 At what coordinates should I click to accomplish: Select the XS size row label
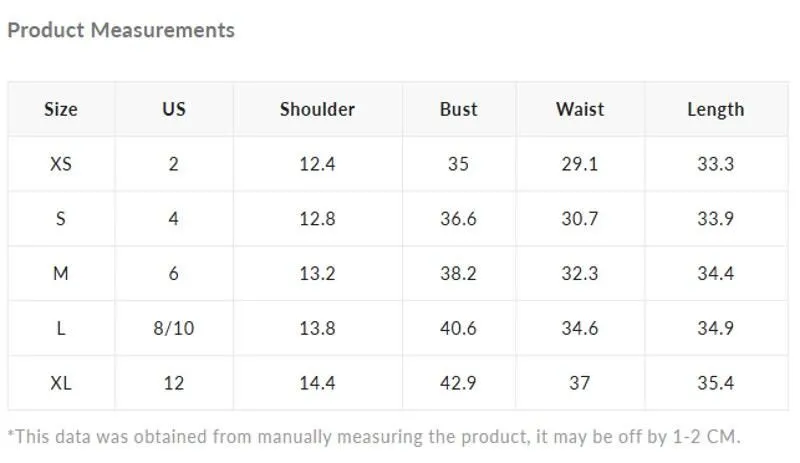(x=61, y=164)
